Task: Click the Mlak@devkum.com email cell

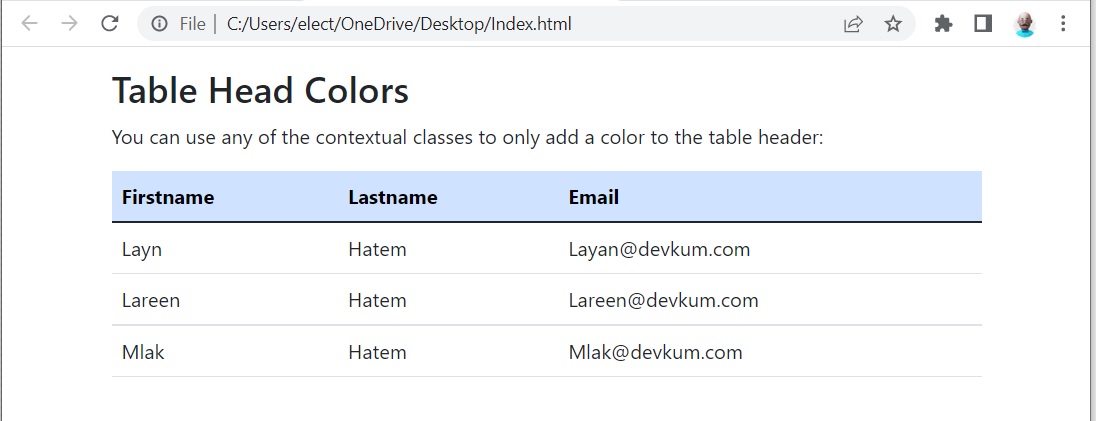Action: click(x=655, y=352)
